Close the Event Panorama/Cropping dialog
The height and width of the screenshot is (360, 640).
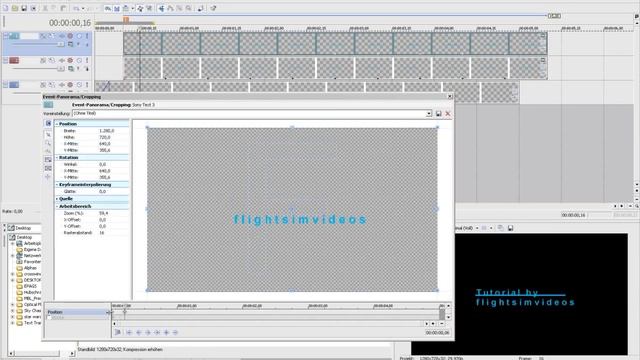click(x=450, y=97)
